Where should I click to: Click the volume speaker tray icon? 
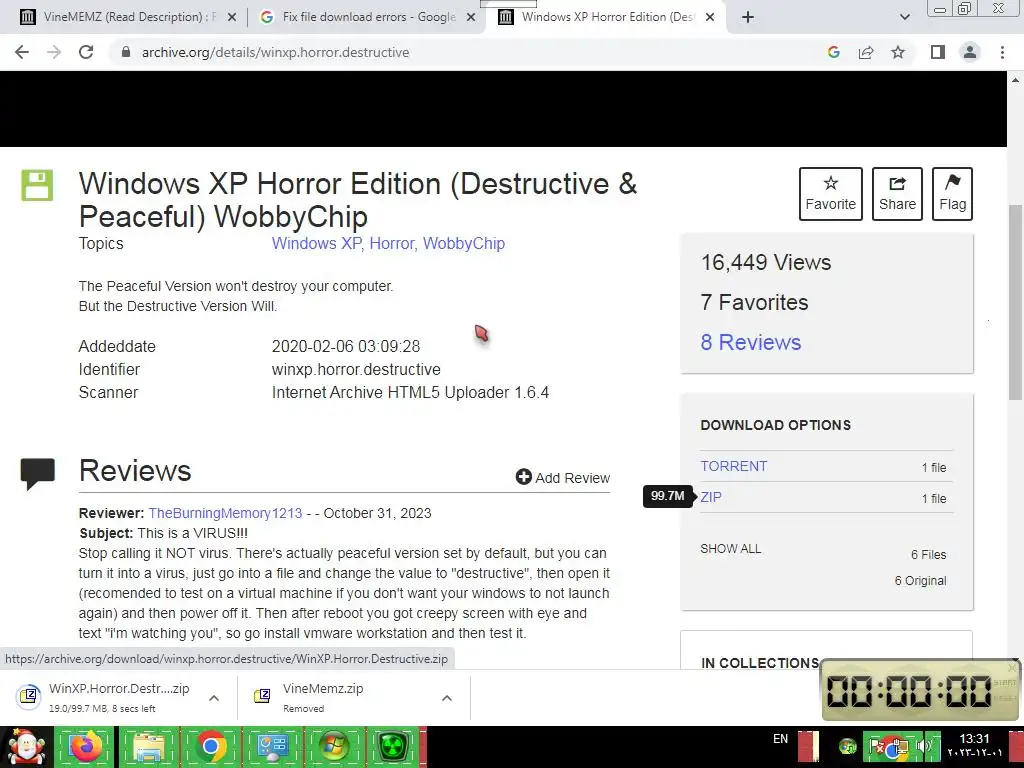pyautogui.click(x=924, y=746)
